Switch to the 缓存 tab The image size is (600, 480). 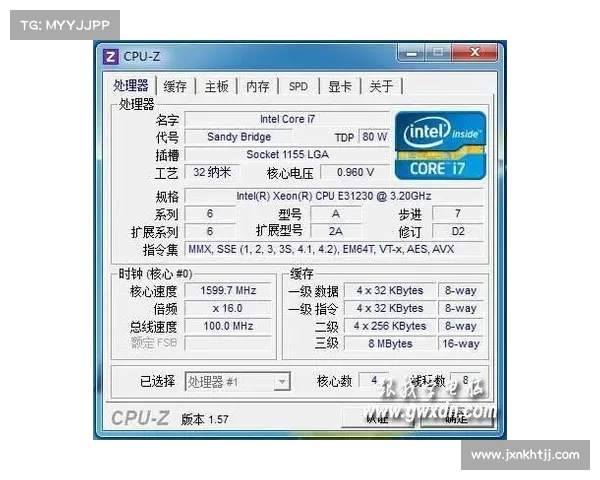point(175,87)
